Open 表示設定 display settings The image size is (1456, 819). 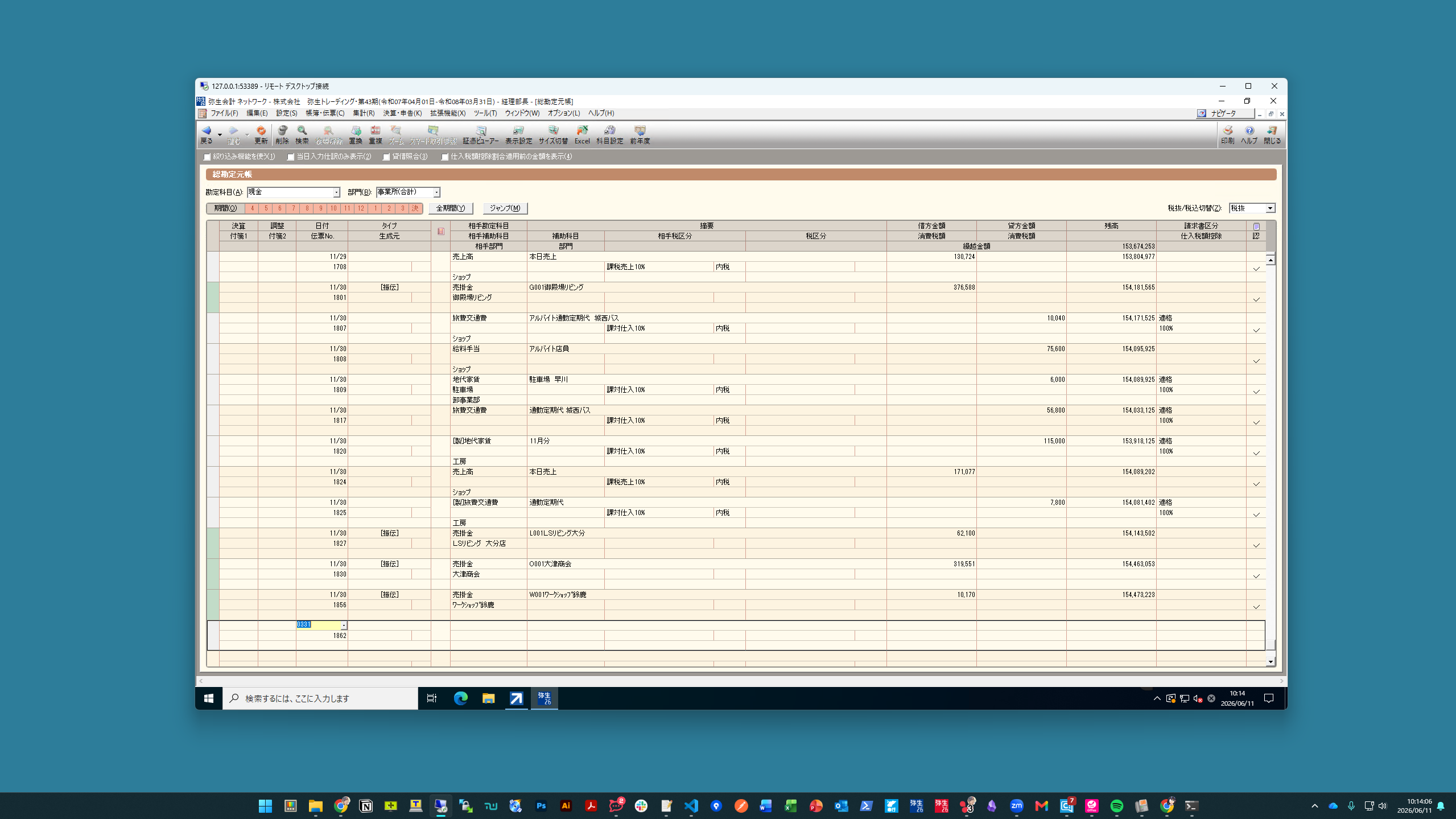[x=518, y=134]
